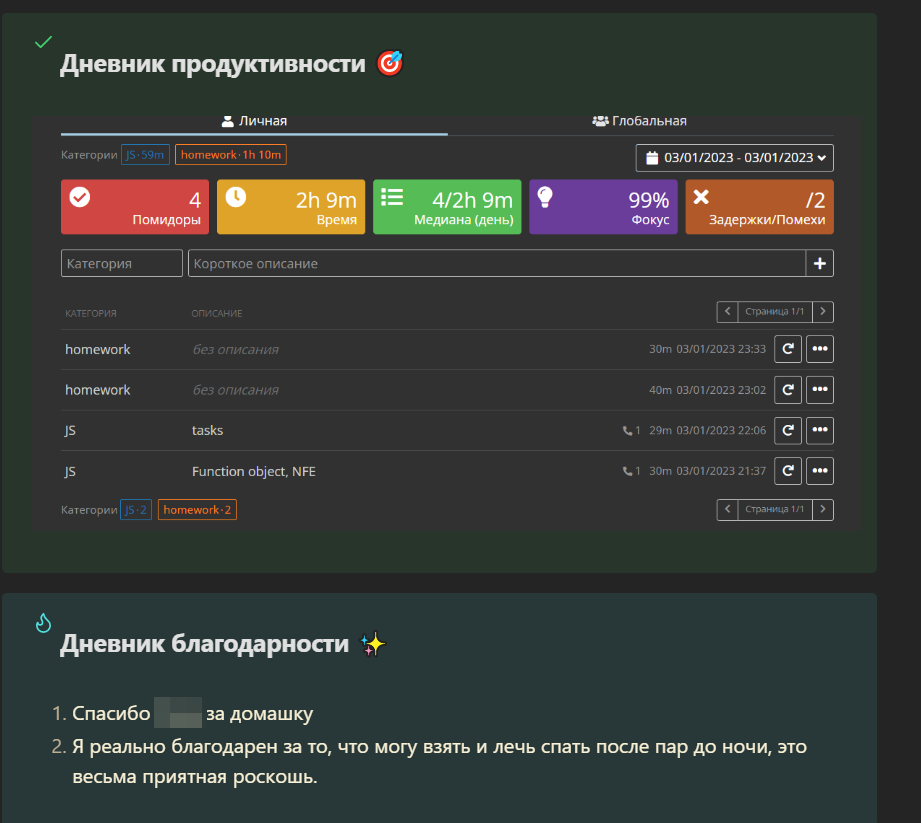Click the clock icon on Время card
Viewport: 921px width, 823px height.
pyautogui.click(x=236, y=197)
